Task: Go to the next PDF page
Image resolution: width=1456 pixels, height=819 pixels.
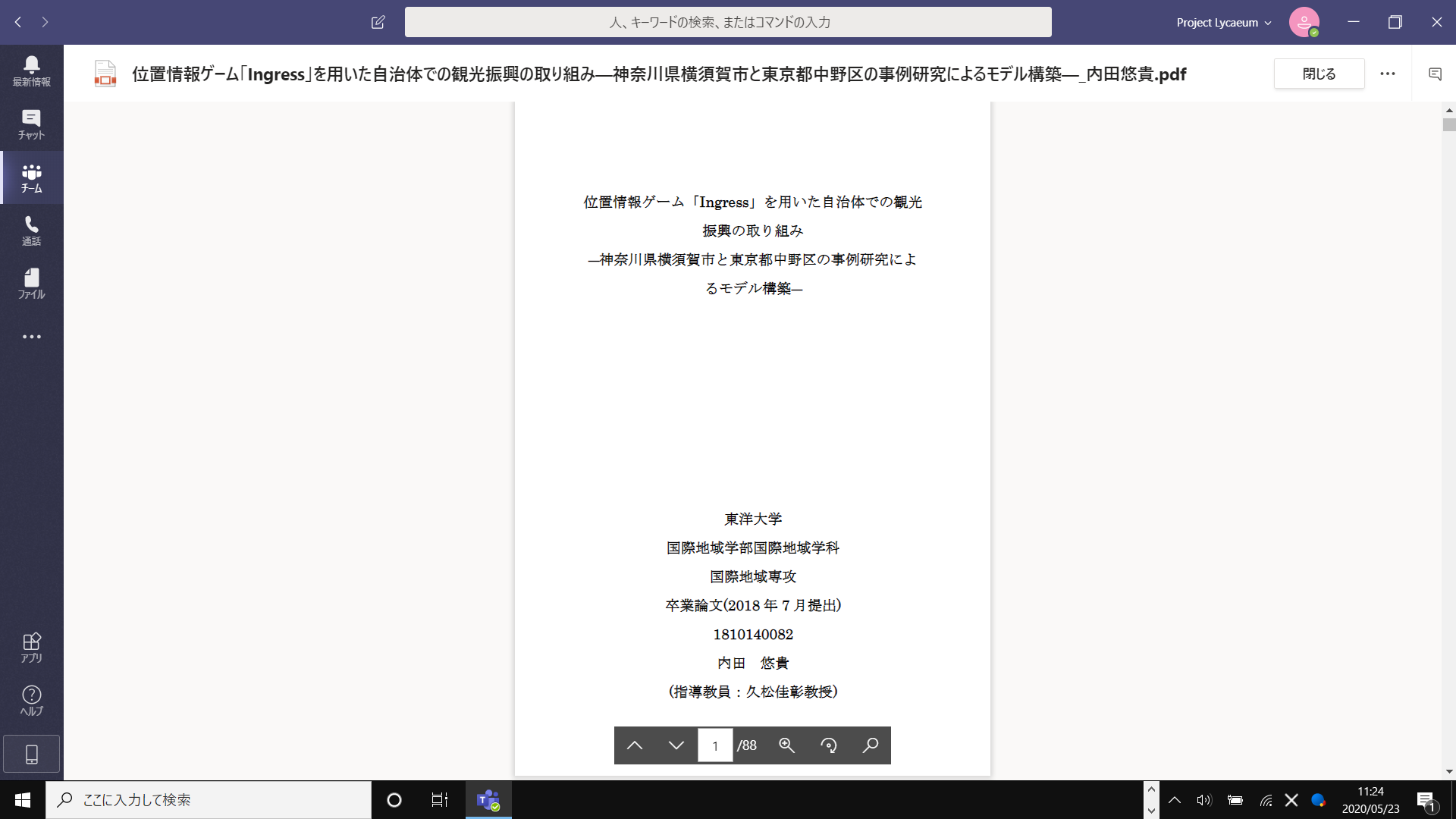Action: 676,745
